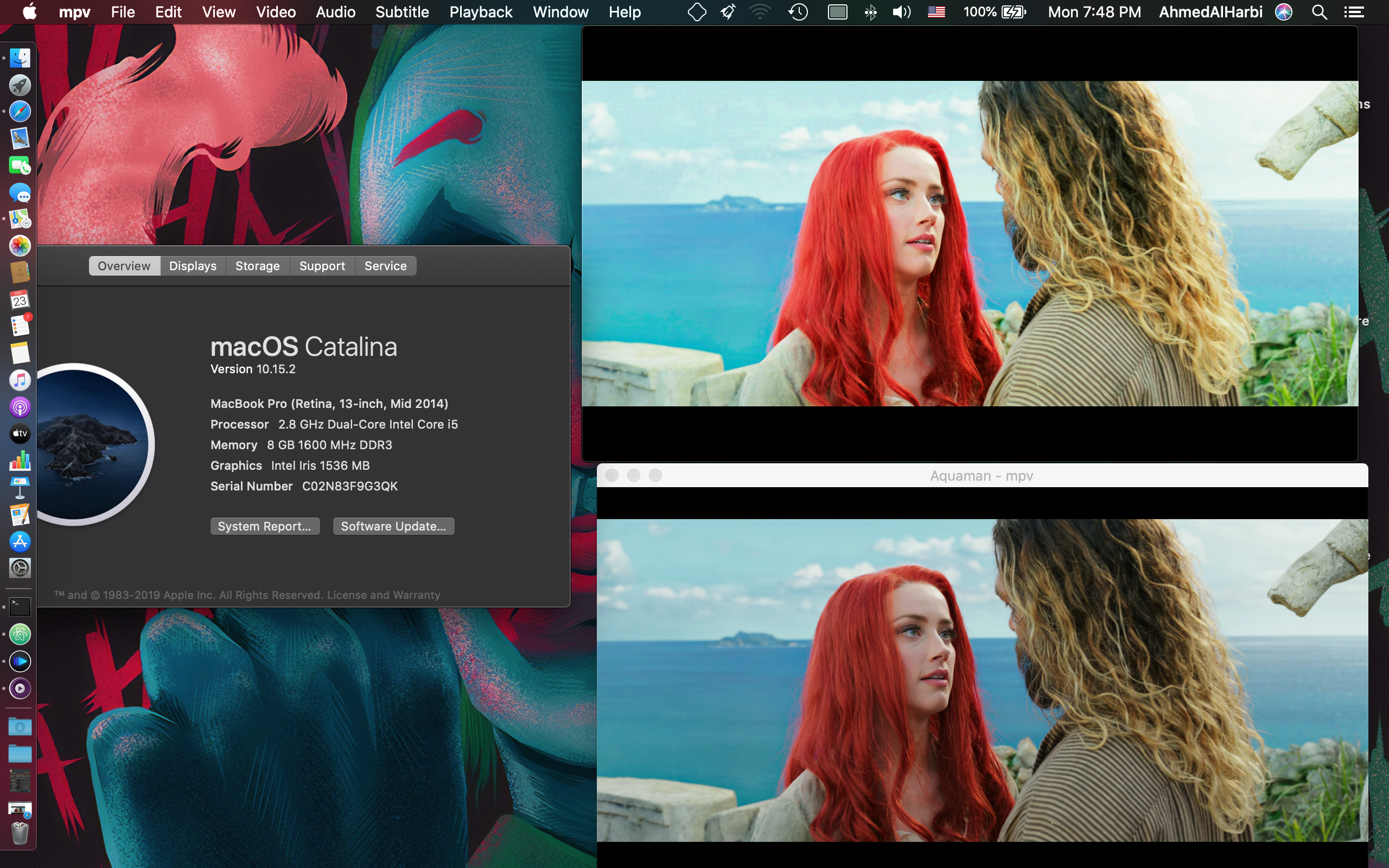Viewport: 1389px width, 868px height.
Task: Open the Time Machine menu
Action: pos(798,11)
